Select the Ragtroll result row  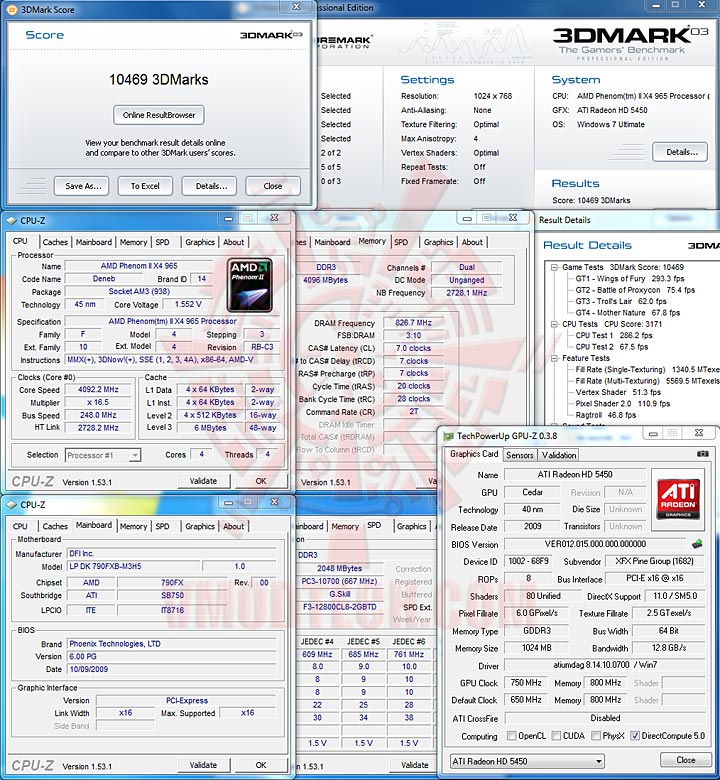click(x=606, y=415)
